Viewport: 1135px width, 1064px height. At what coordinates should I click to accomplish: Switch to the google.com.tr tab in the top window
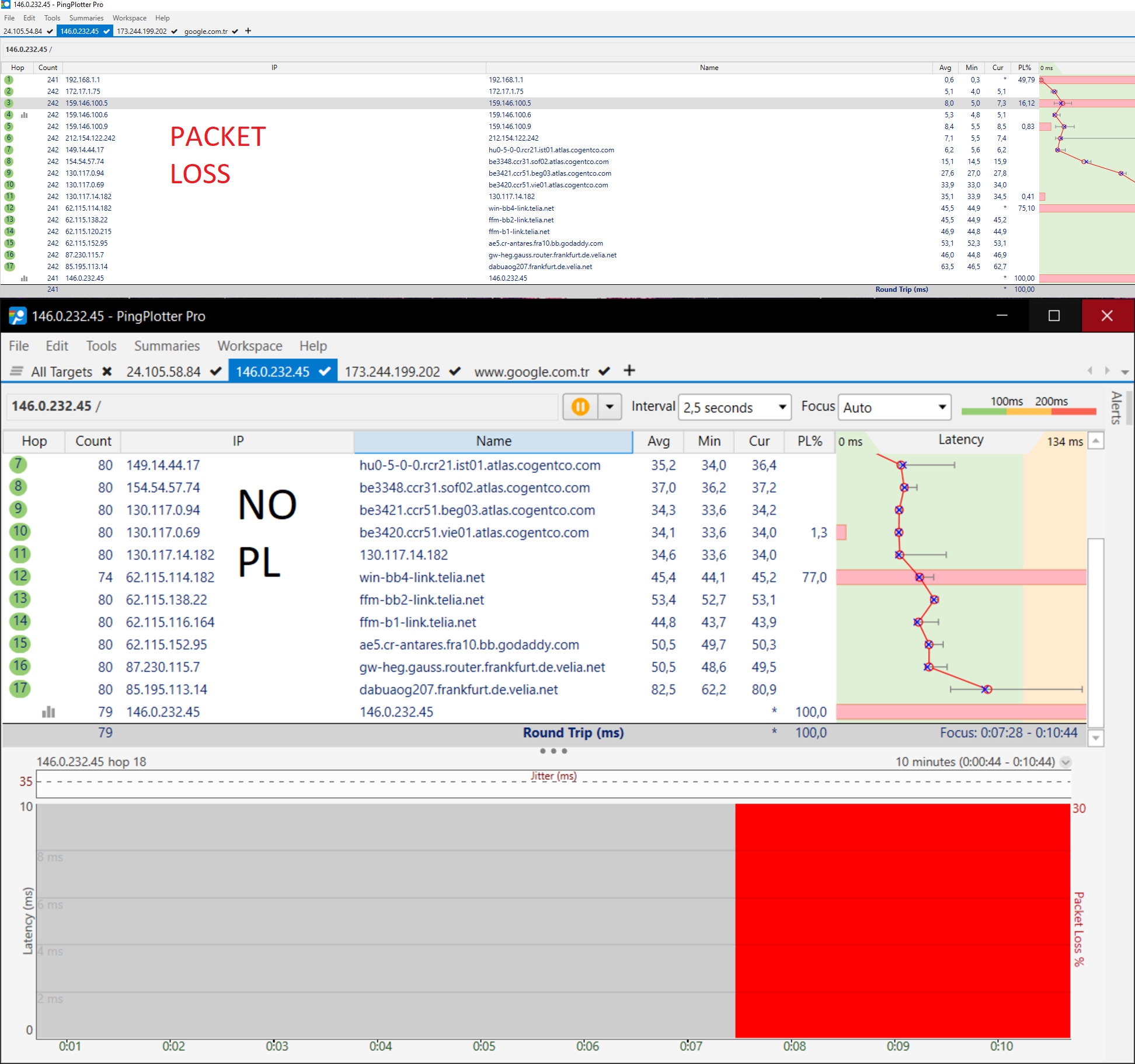coord(206,32)
